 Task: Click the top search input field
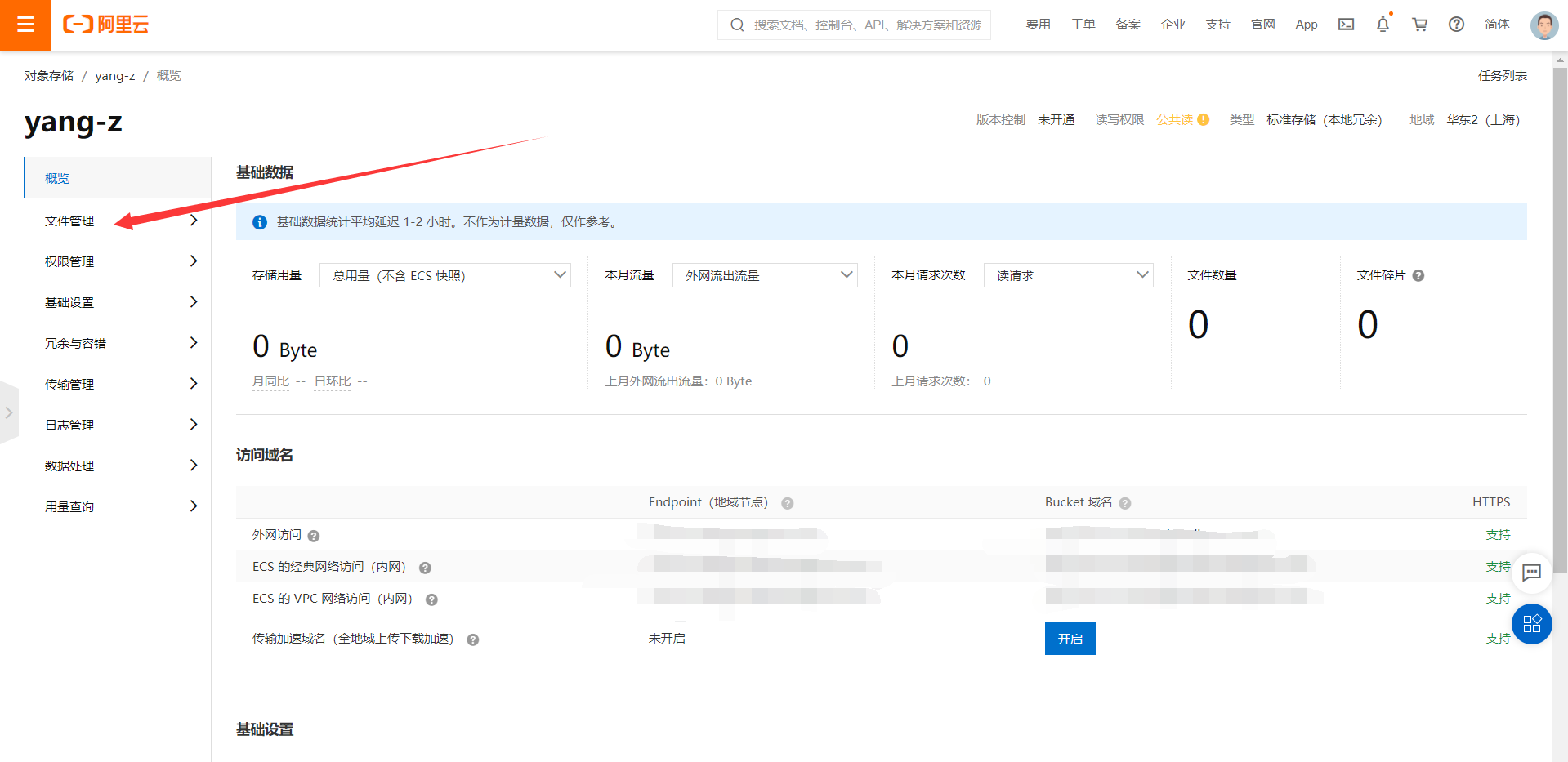pyautogui.click(x=854, y=25)
